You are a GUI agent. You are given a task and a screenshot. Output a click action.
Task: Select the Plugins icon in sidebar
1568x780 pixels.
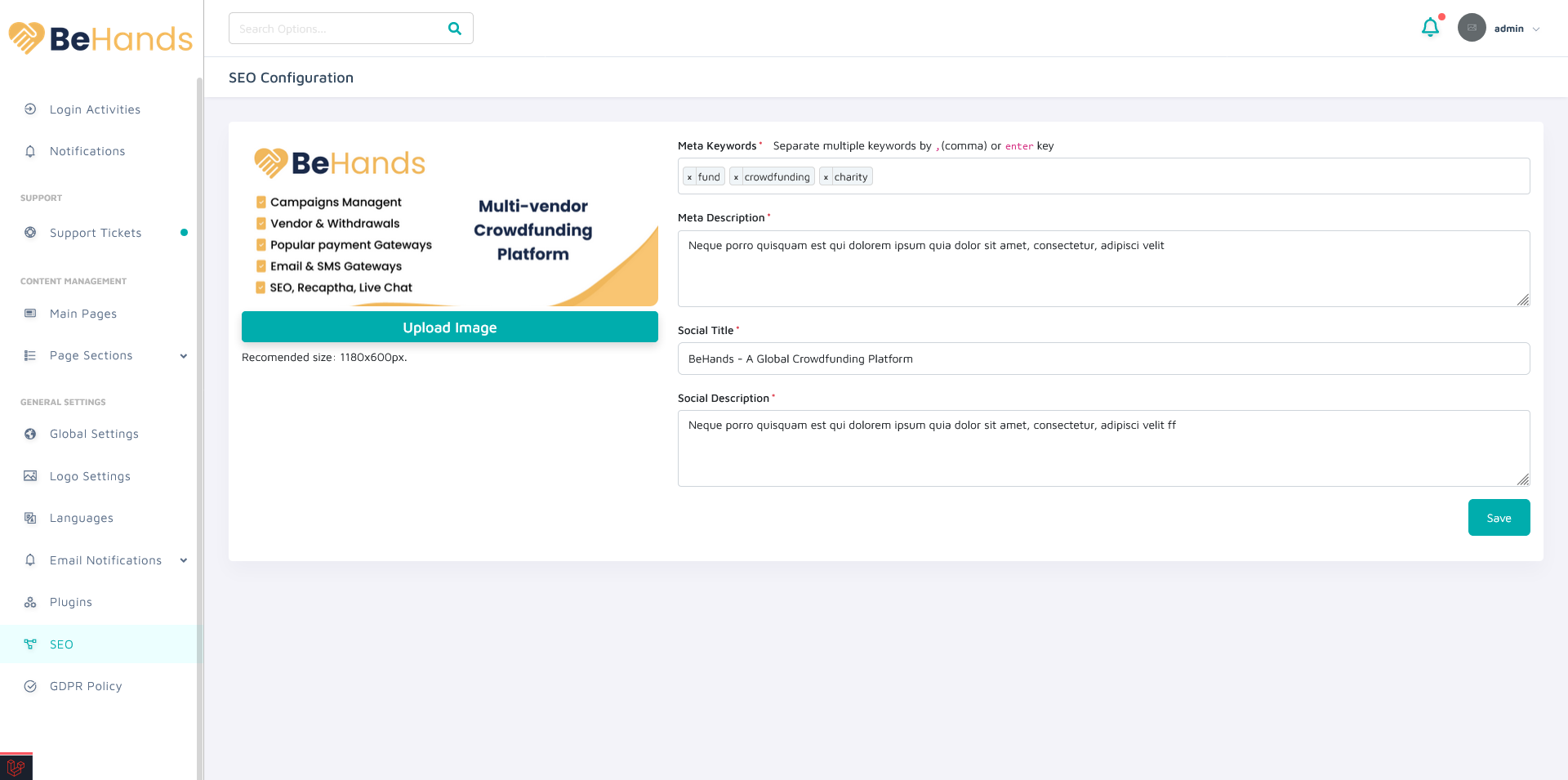click(30, 602)
